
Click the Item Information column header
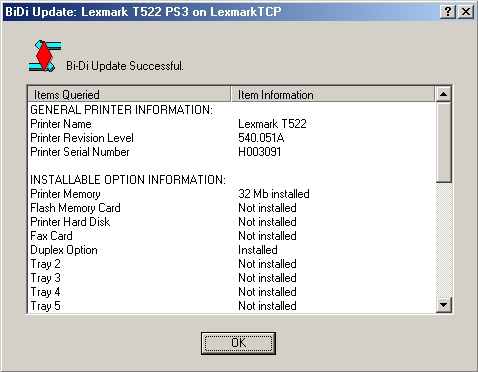coord(333,94)
